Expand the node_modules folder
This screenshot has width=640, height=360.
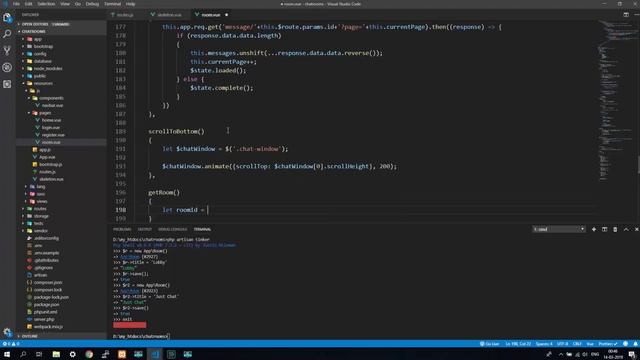point(61,69)
